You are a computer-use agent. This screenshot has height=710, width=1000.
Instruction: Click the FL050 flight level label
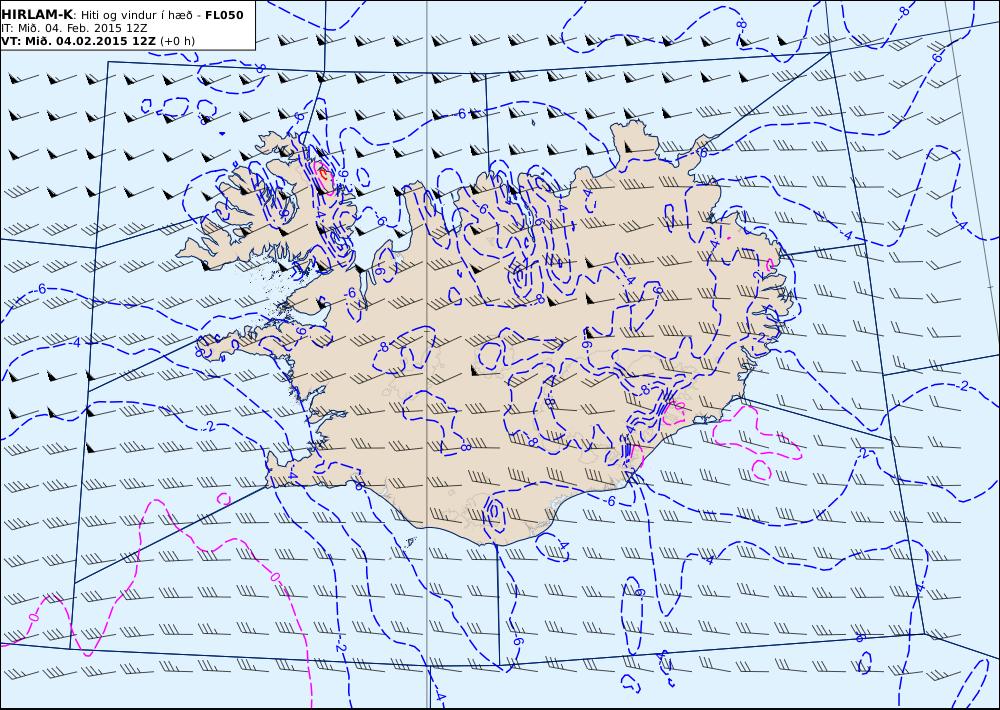[x=224, y=15]
